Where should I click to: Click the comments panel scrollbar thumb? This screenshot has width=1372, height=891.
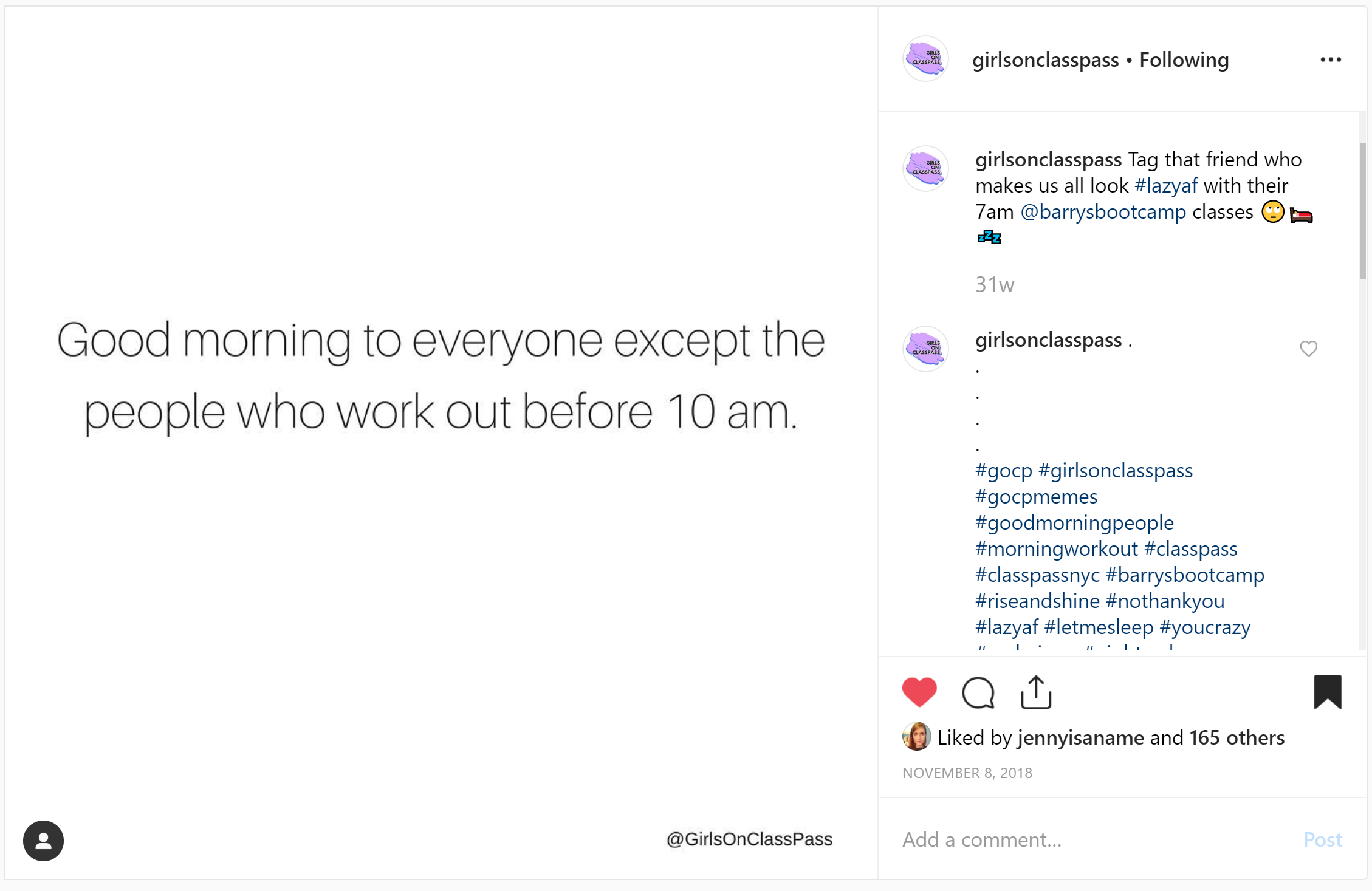pos(1362,210)
